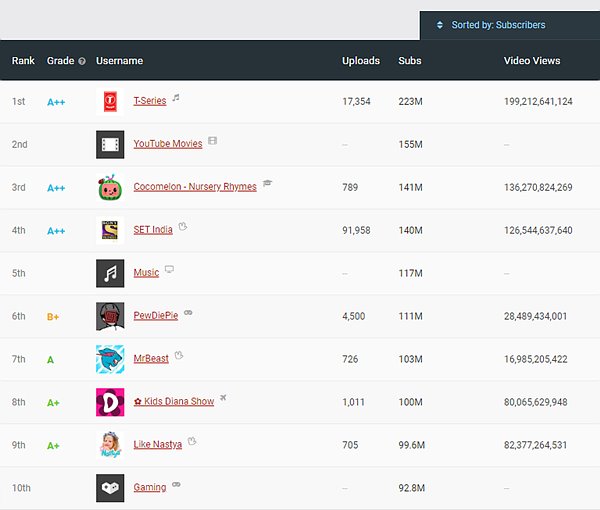Click the gamepad icon next to PewDiePie
The width and height of the screenshot is (600, 510).
point(188,313)
